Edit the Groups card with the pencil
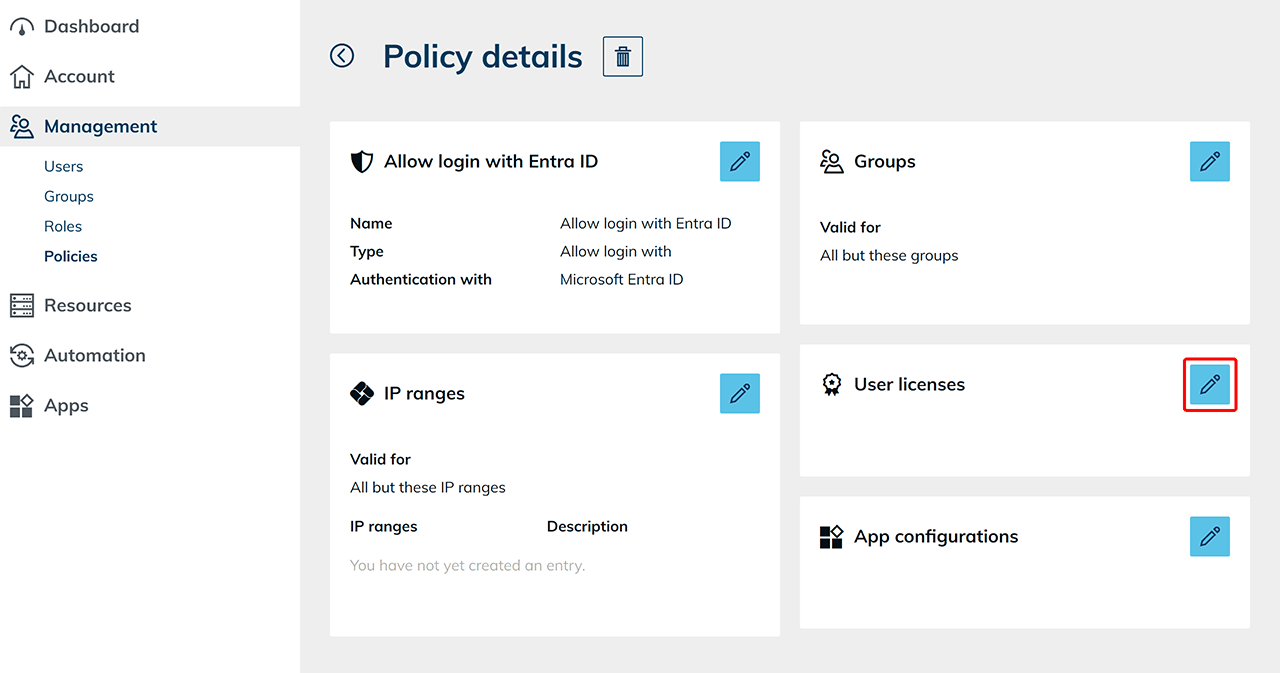 1209,162
